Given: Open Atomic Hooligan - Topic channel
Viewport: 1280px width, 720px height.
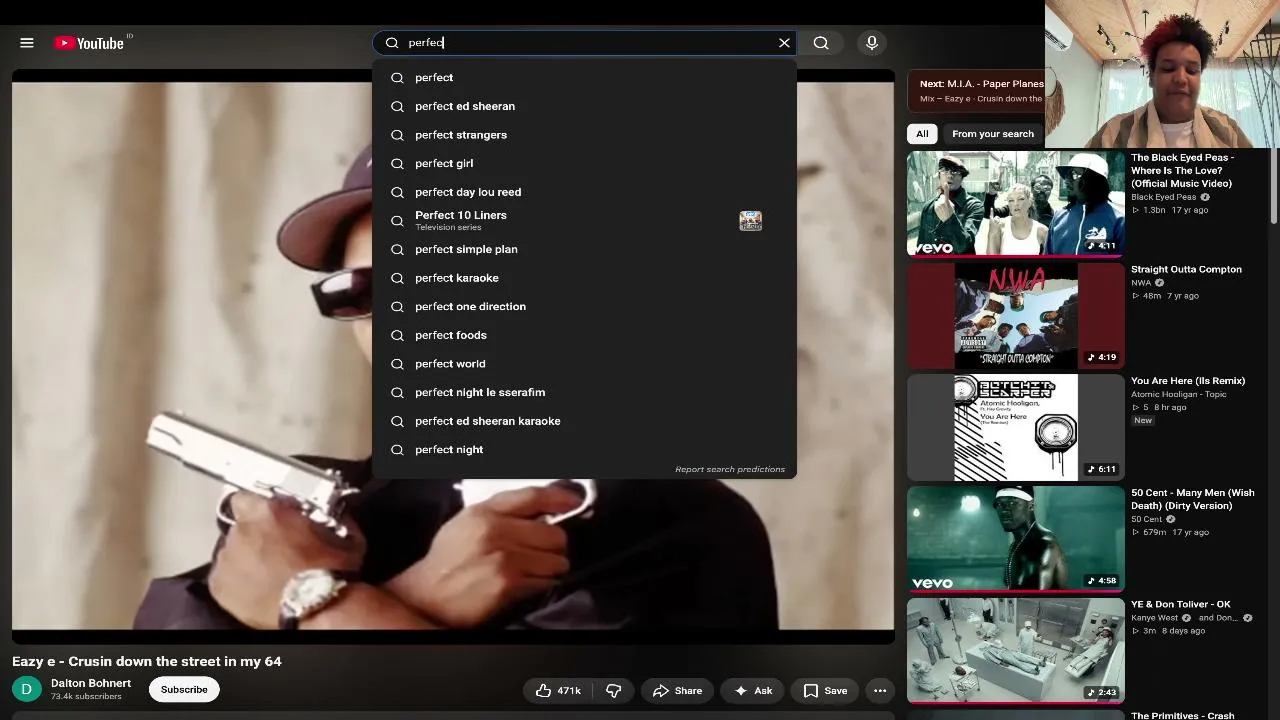Looking at the screenshot, I should click(x=1178, y=394).
